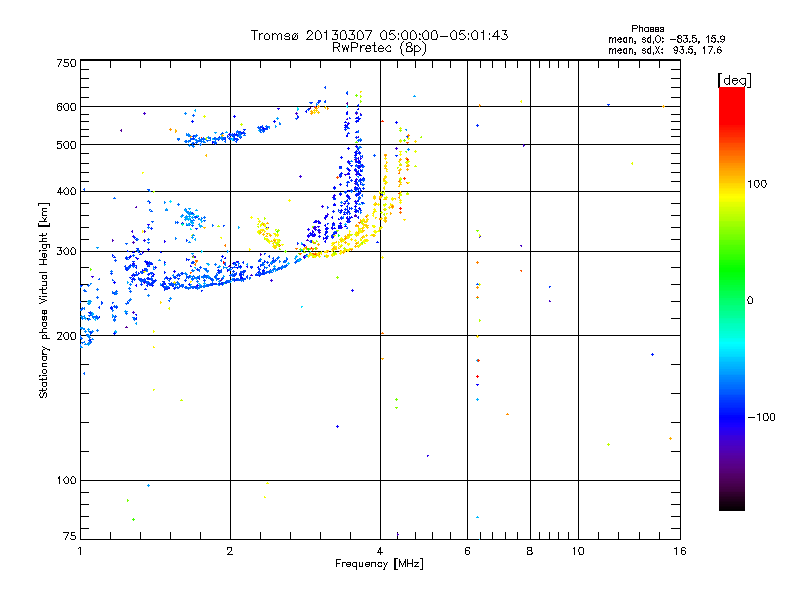Click the "[deg]" unit label above colorbar
The image size is (800, 600).
(x=734, y=80)
